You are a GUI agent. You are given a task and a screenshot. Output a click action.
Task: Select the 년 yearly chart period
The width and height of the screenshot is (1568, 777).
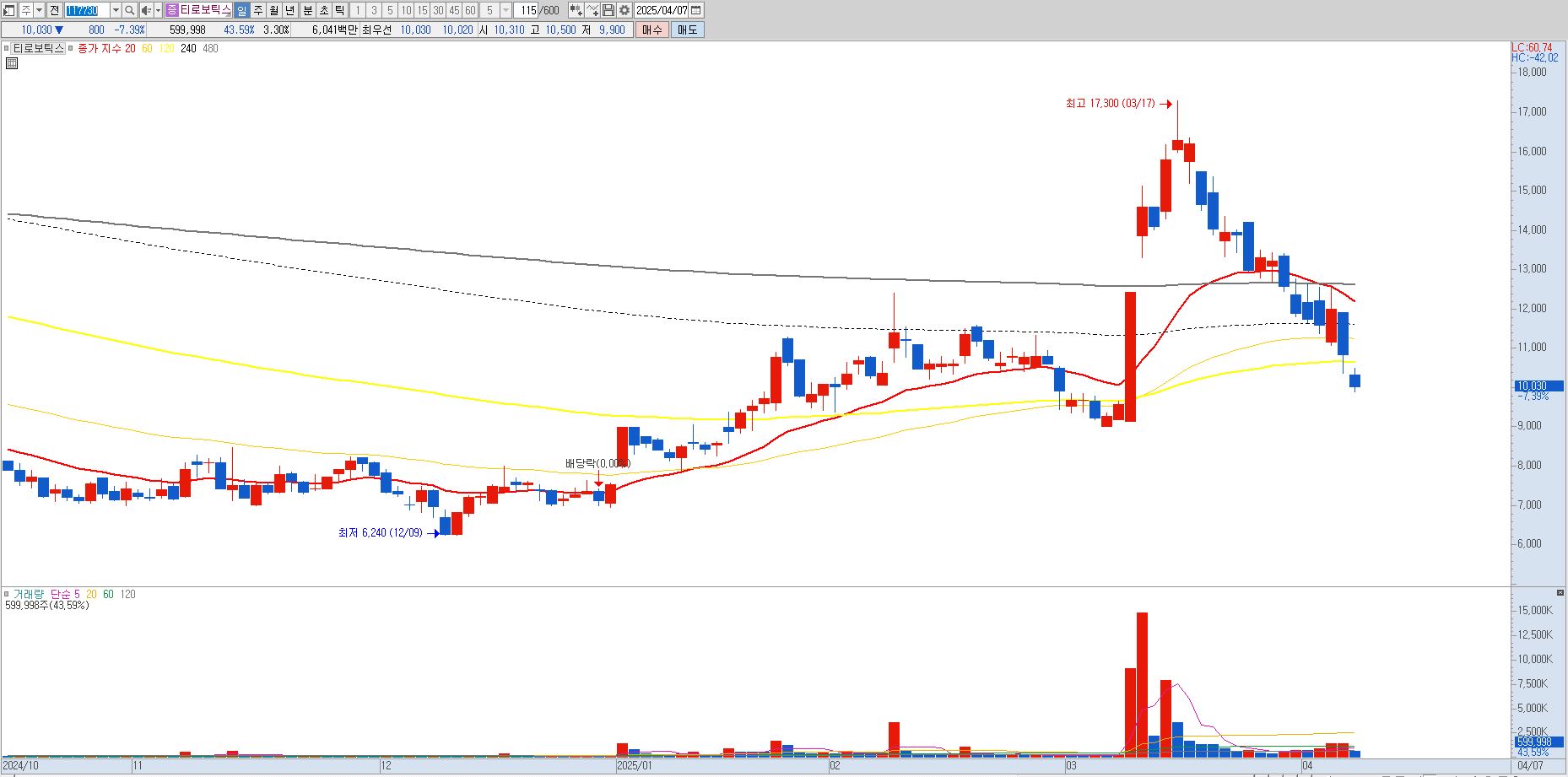click(290, 10)
